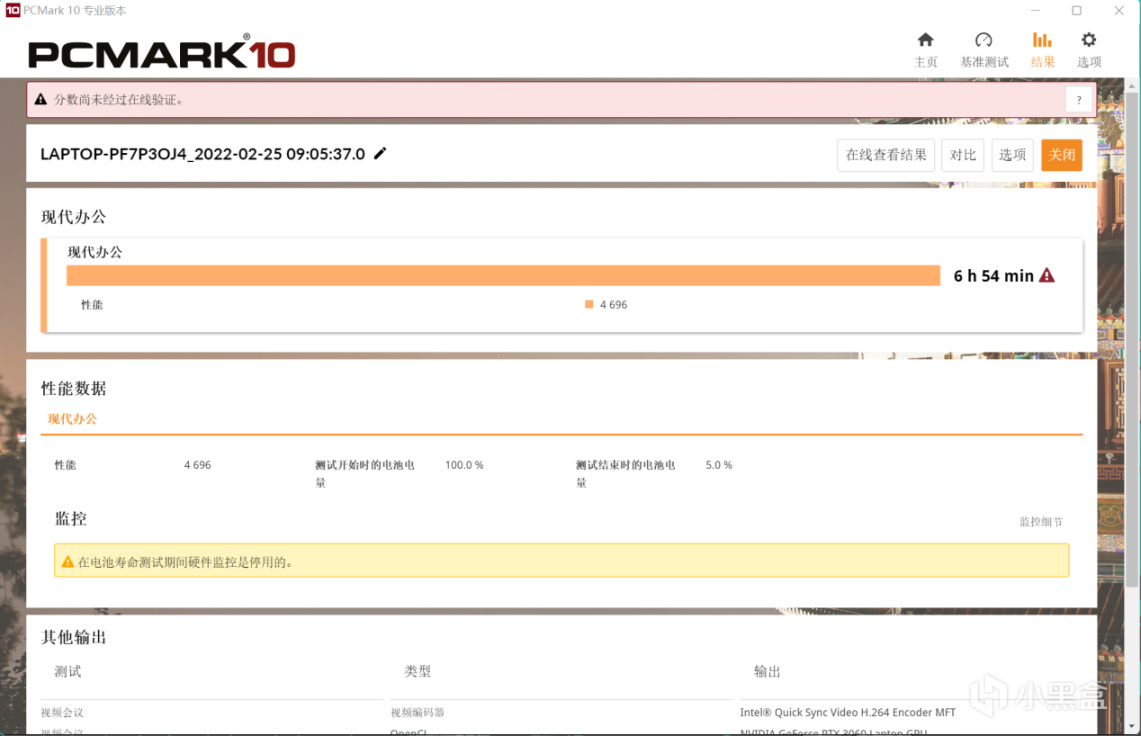Click the 其他输出 section heading
The image size is (1141, 736).
coord(73,637)
